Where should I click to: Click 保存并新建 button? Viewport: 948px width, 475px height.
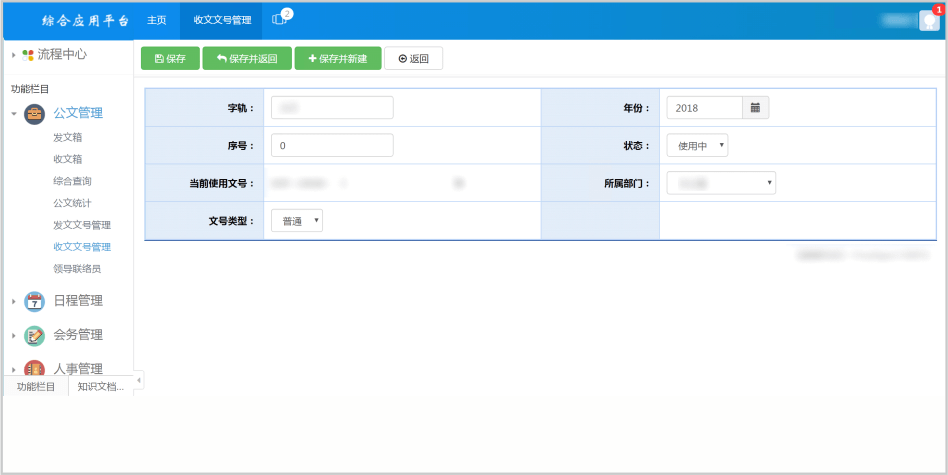(337, 59)
